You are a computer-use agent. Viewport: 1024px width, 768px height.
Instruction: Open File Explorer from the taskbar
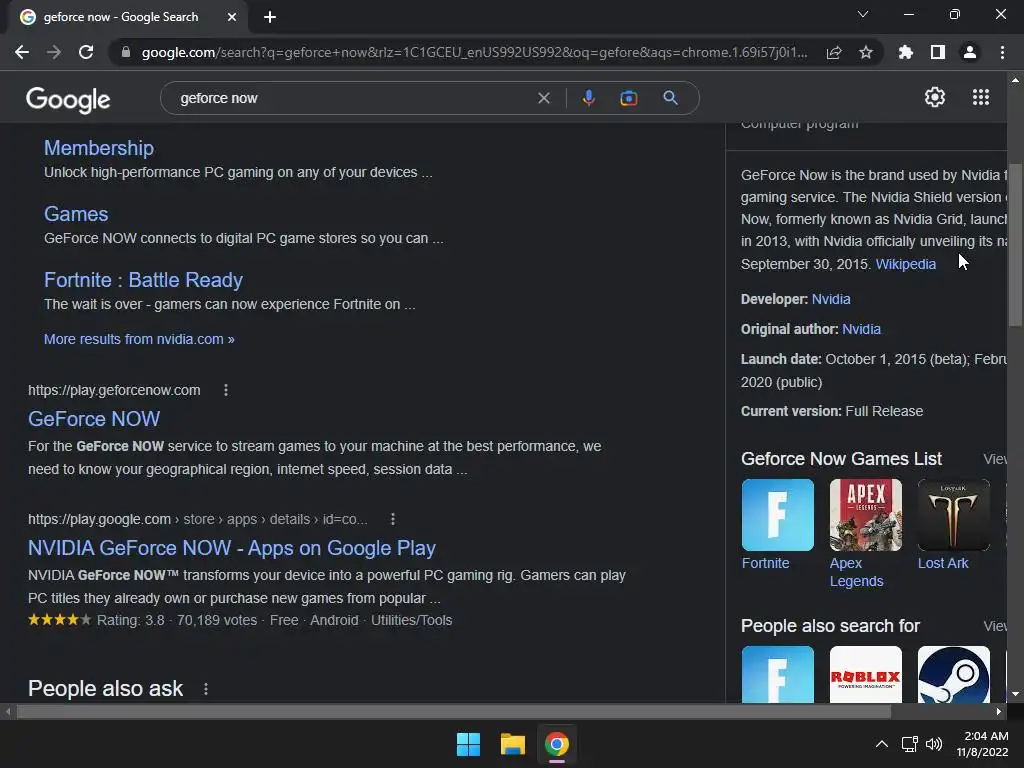pyautogui.click(x=513, y=744)
